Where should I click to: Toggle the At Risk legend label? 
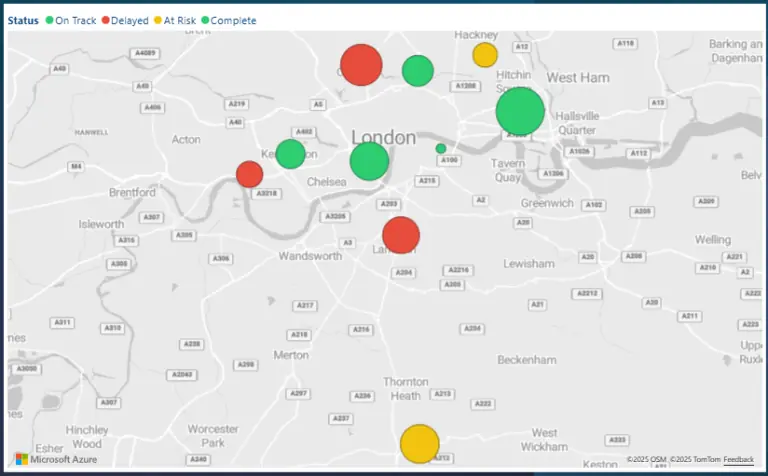tap(182, 20)
